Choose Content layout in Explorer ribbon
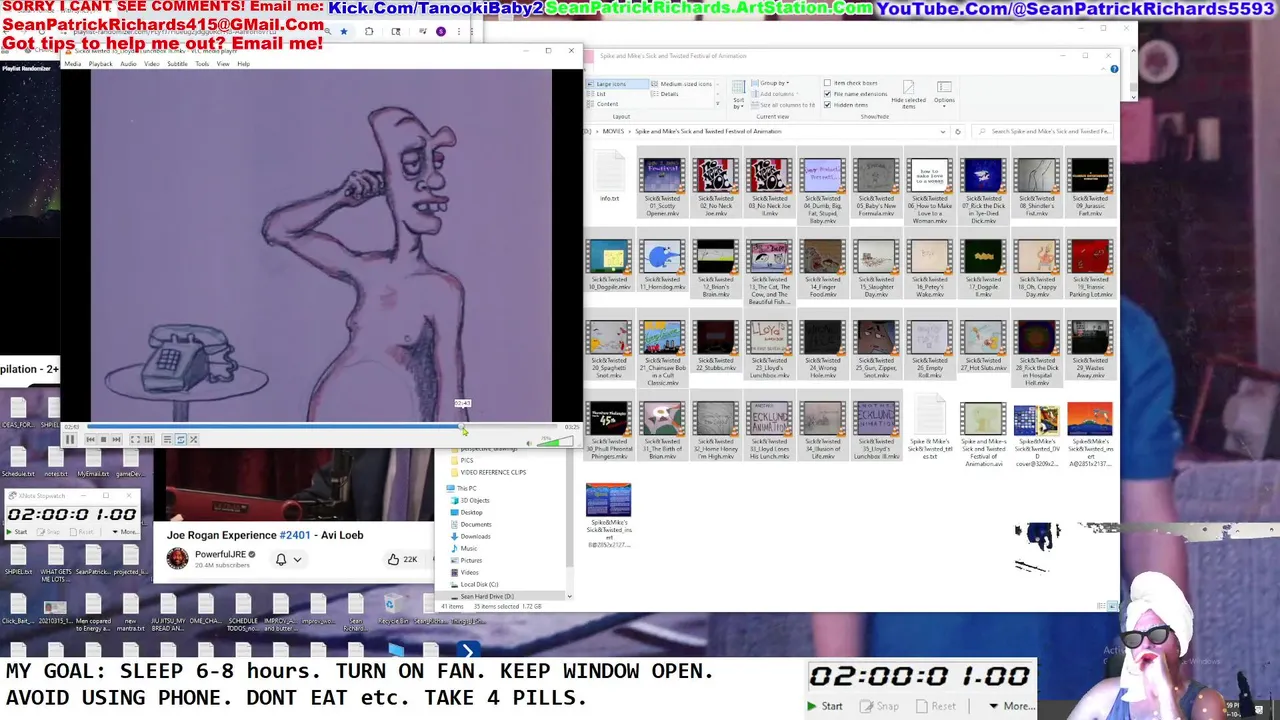The width and height of the screenshot is (1280, 720). (x=606, y=104)
